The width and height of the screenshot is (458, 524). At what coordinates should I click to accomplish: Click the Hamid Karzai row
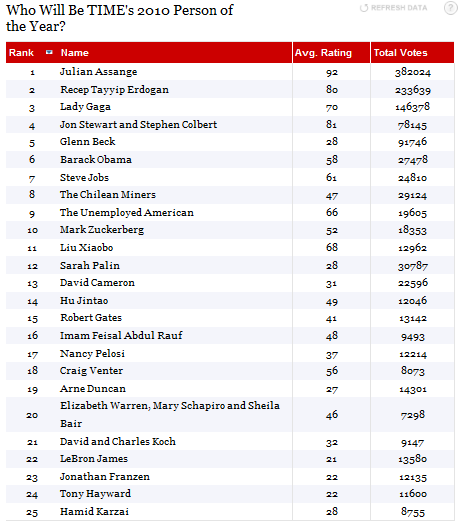pyautogui.click(x=230, y=511)
